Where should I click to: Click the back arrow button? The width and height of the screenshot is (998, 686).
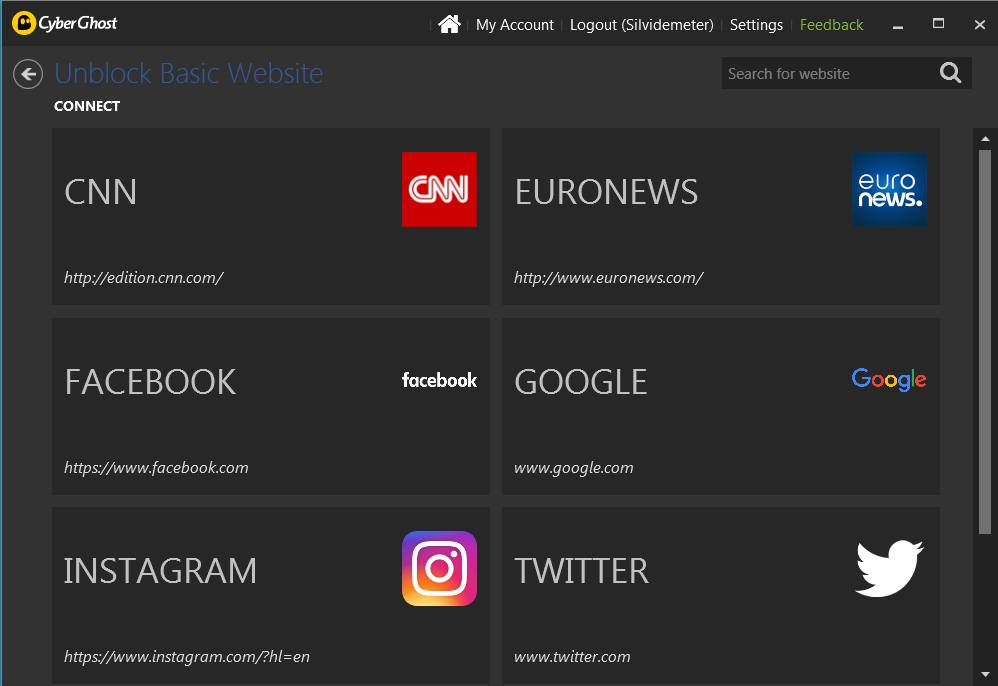tap(27, 74)
